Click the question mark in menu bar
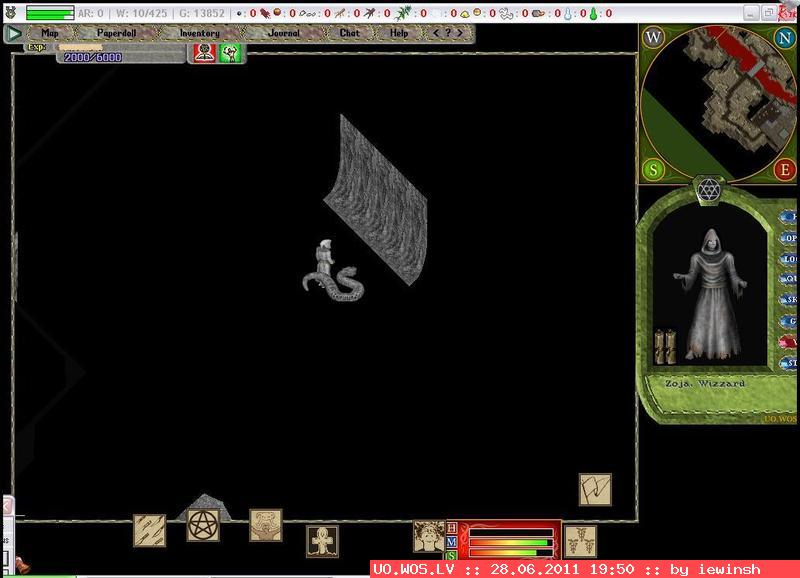The image size is (800, 578). [448, 33]
